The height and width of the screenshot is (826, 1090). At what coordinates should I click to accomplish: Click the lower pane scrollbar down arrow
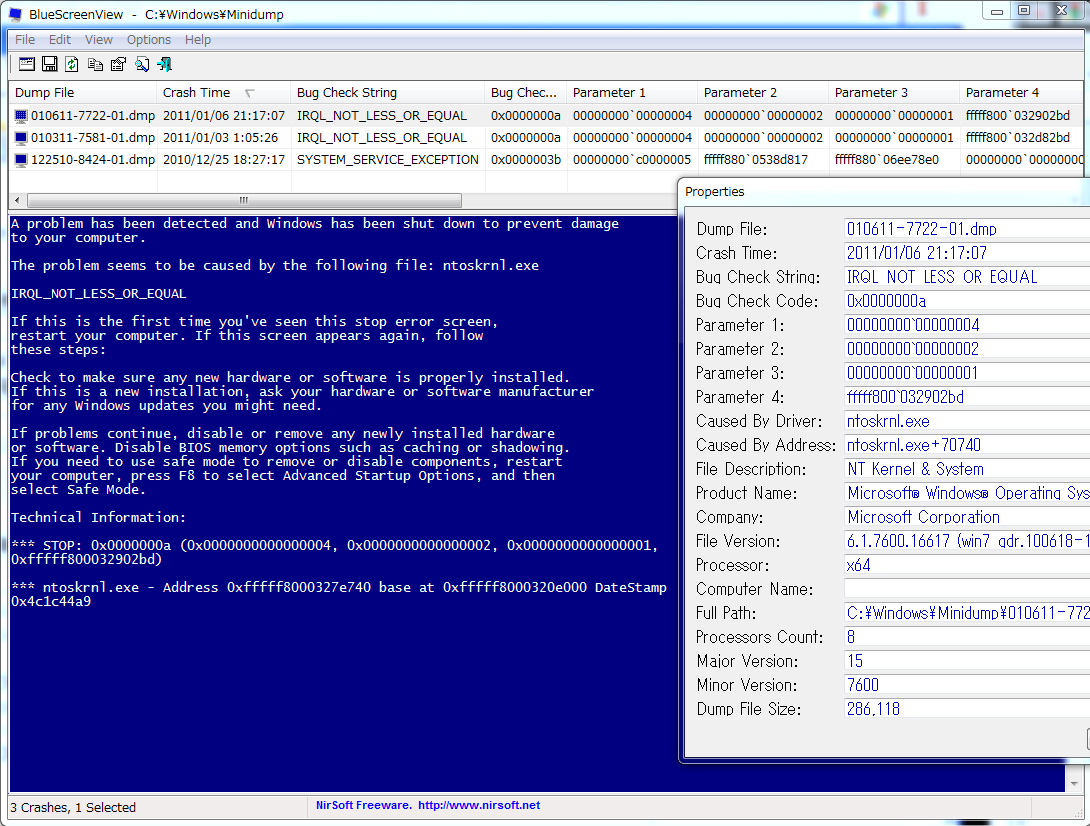coord(1074,784)
